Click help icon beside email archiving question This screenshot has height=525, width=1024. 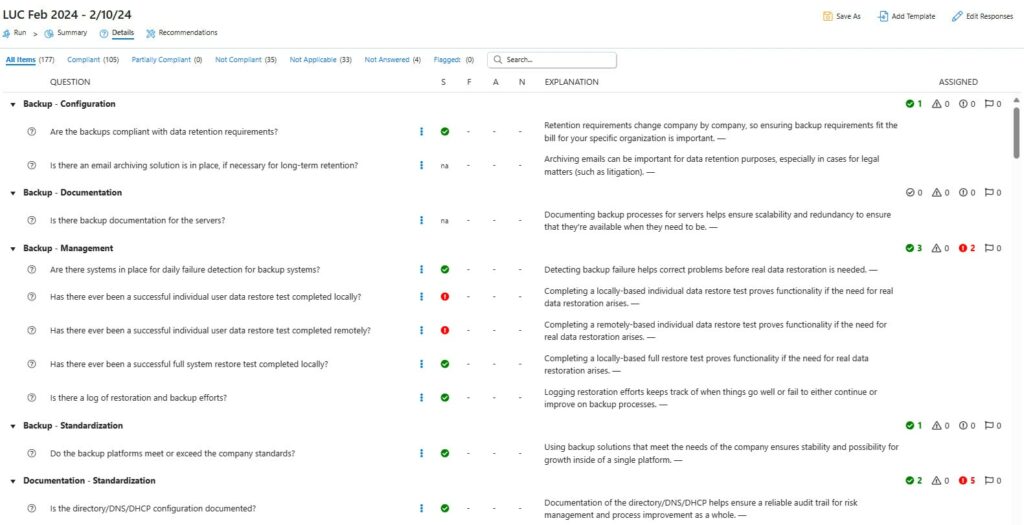coord(31,165)
